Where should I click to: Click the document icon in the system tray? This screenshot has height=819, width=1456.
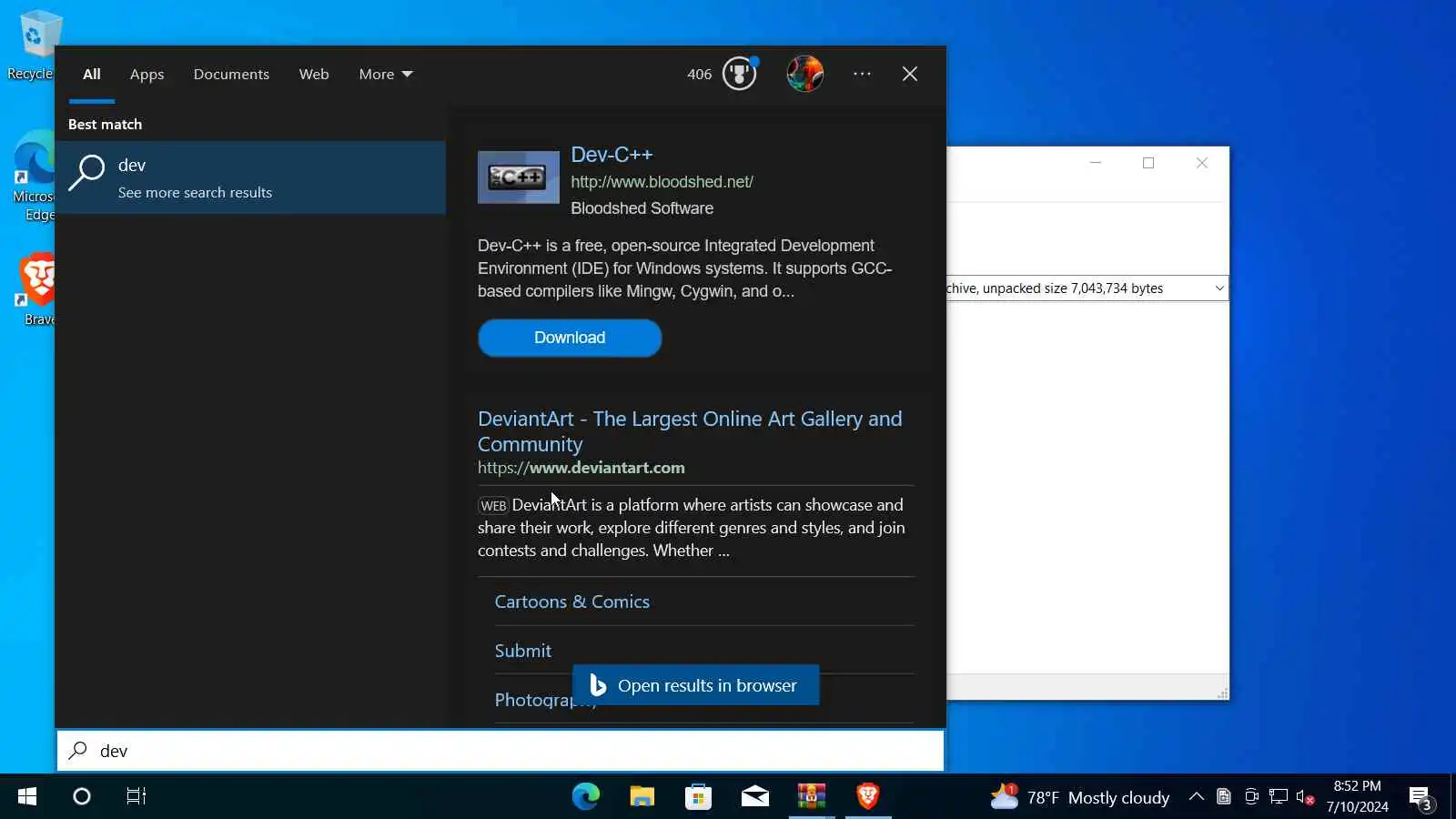(x=1224, y=797)
